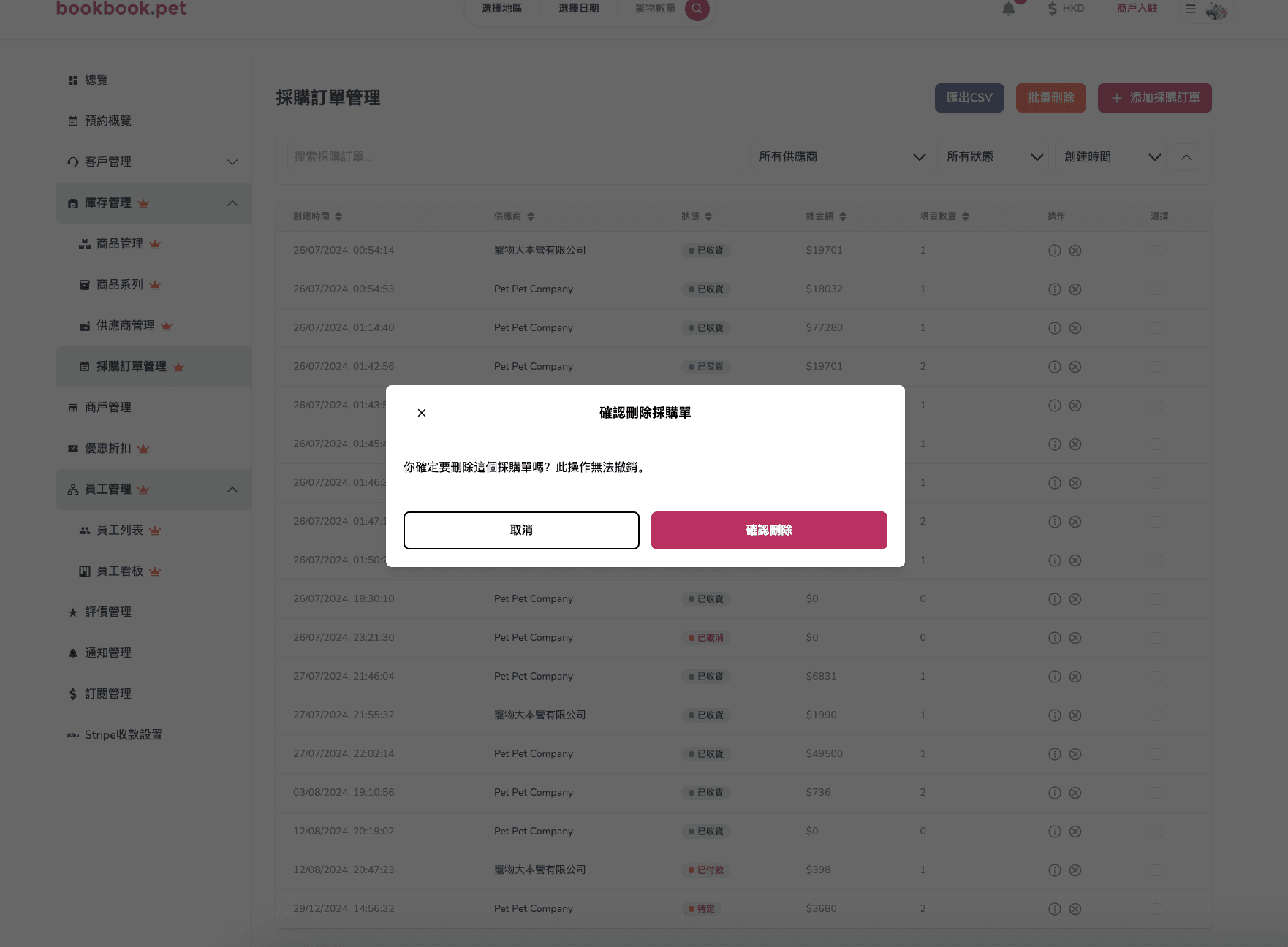Select checkbox for $3680 待定 order row

(1156, 909)
